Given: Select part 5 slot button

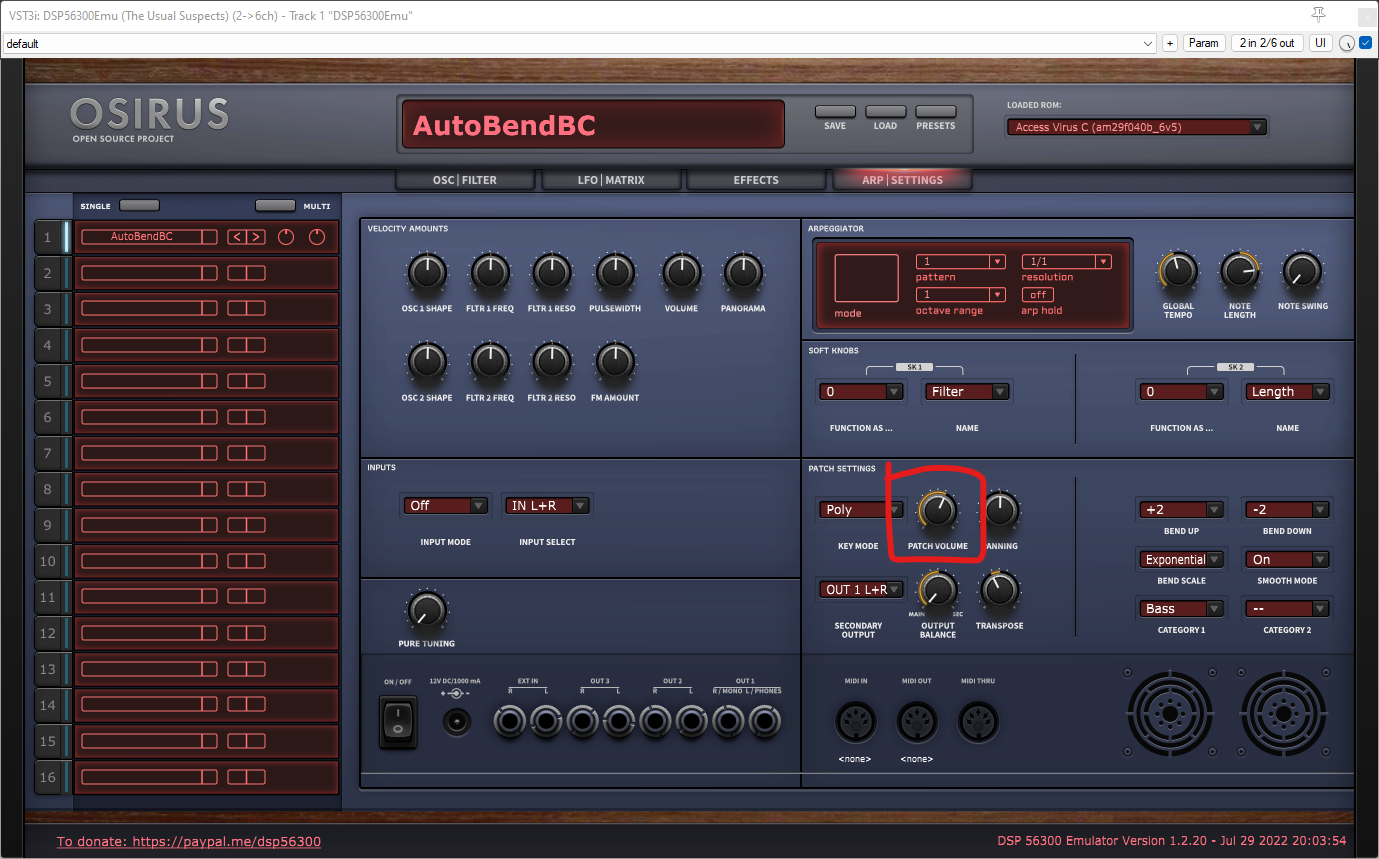Looking at the screenshot, I should coord(48,381).
